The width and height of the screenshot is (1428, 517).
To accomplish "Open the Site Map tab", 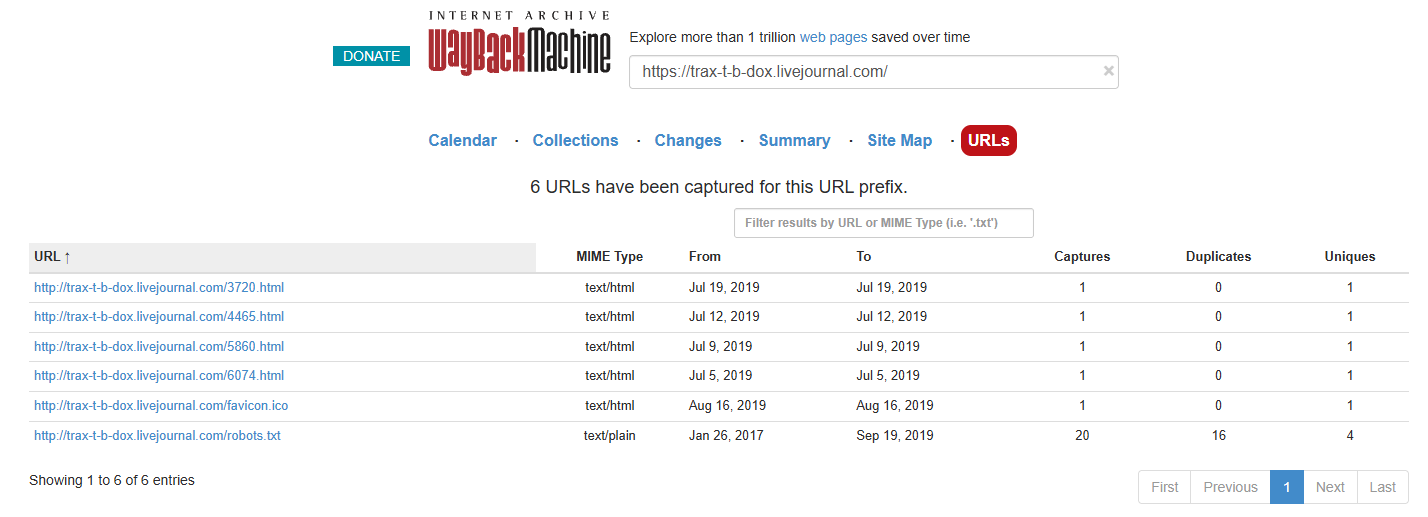I will 899,141.
